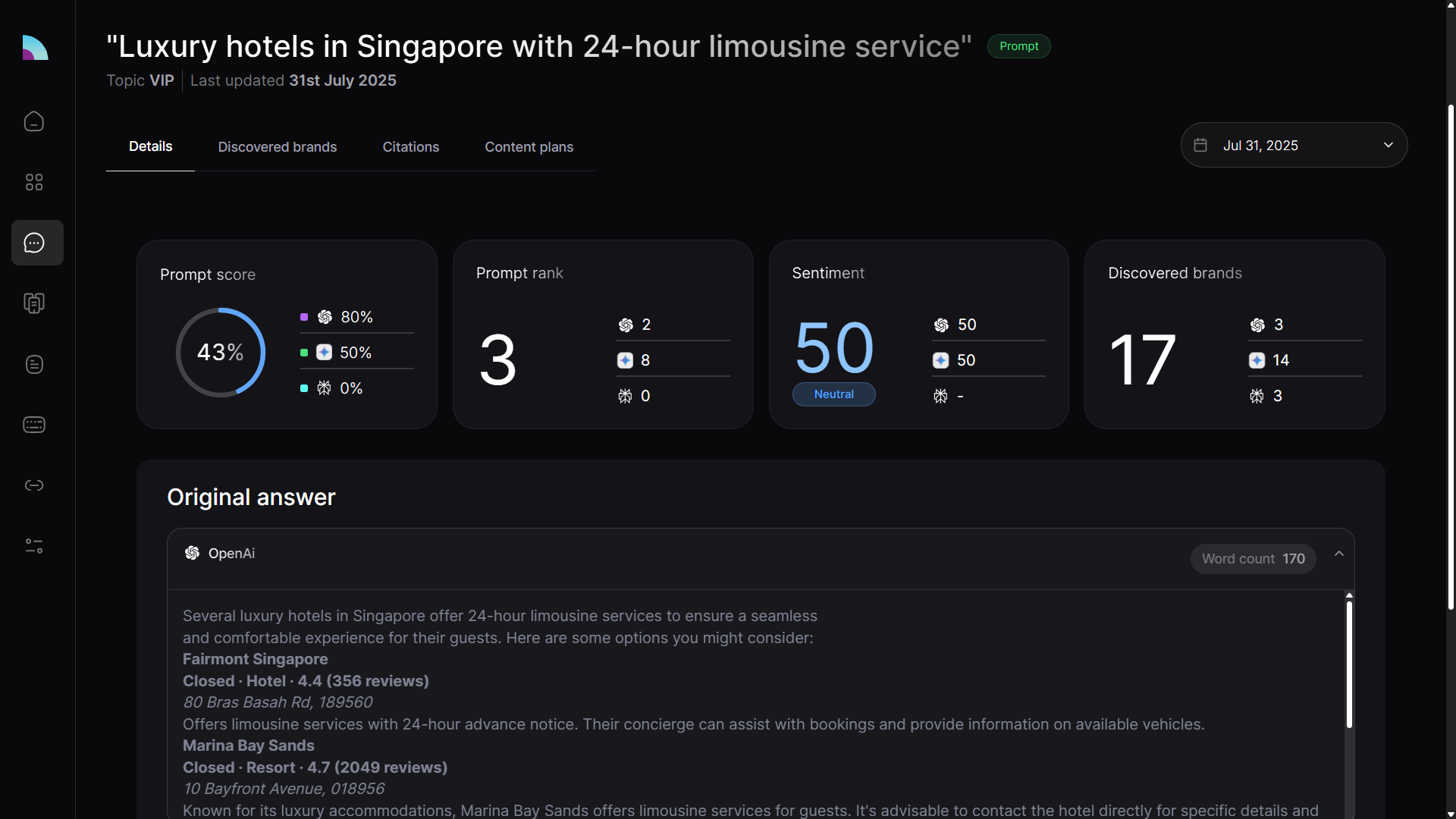
Task: Switch to the Citations tab
Action: pos(410,147)
